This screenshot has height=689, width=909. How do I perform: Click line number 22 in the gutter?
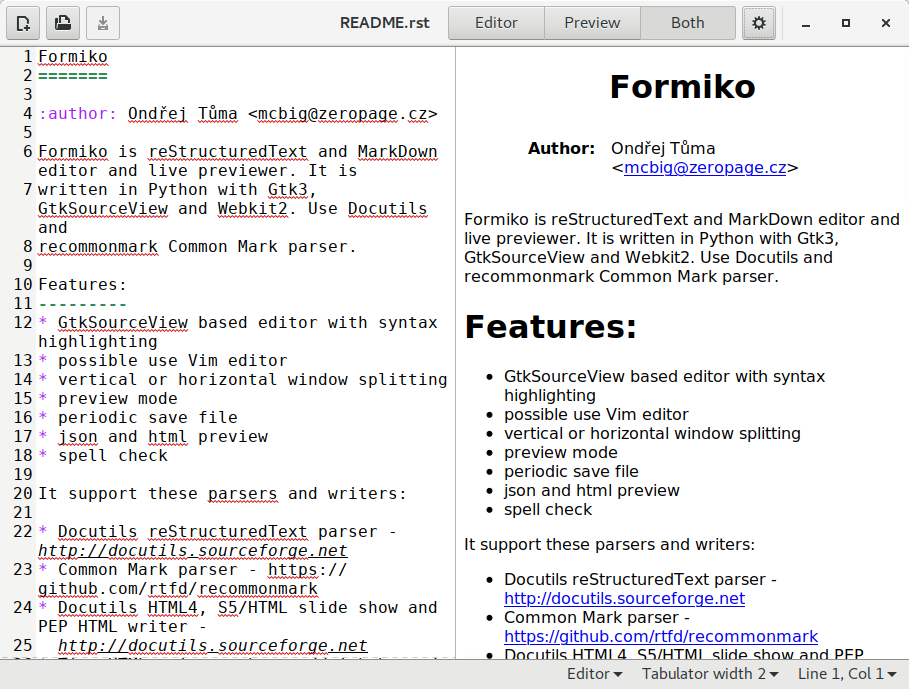coord(23,532)
